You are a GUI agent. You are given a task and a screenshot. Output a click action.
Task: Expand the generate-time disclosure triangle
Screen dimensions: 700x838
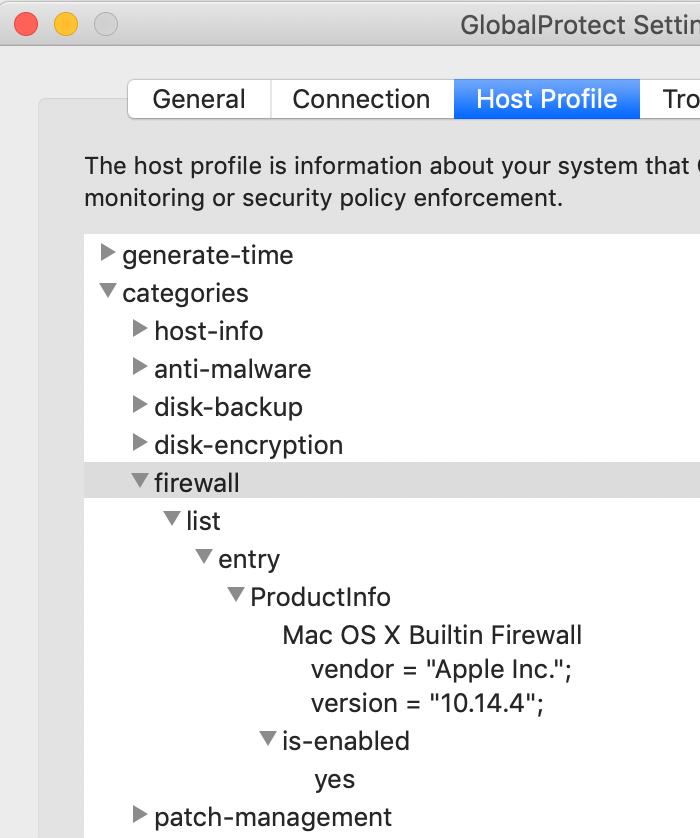coord(108,253)
